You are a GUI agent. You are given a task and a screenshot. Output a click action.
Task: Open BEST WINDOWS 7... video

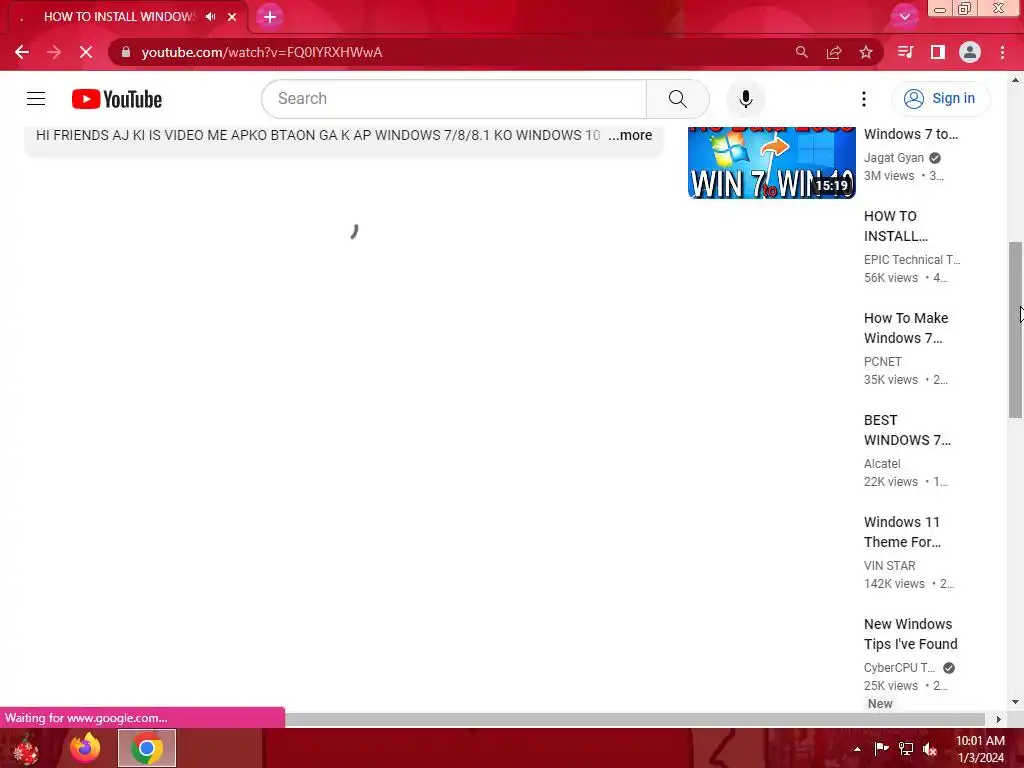907,430
